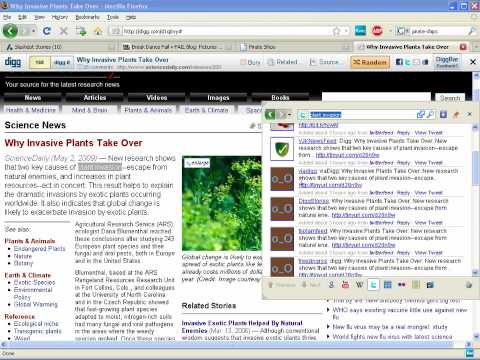Viewport: 480px width, 360px height.
Task: Share on Twitter from DiggBar
Action: (x=408, y=62)
